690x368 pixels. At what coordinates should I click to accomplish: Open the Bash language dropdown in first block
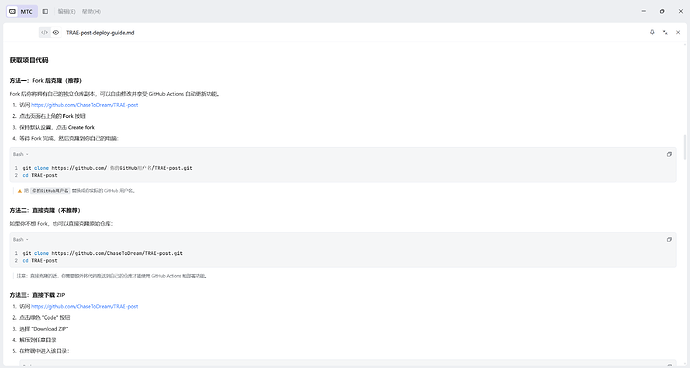tap(21, 155)
